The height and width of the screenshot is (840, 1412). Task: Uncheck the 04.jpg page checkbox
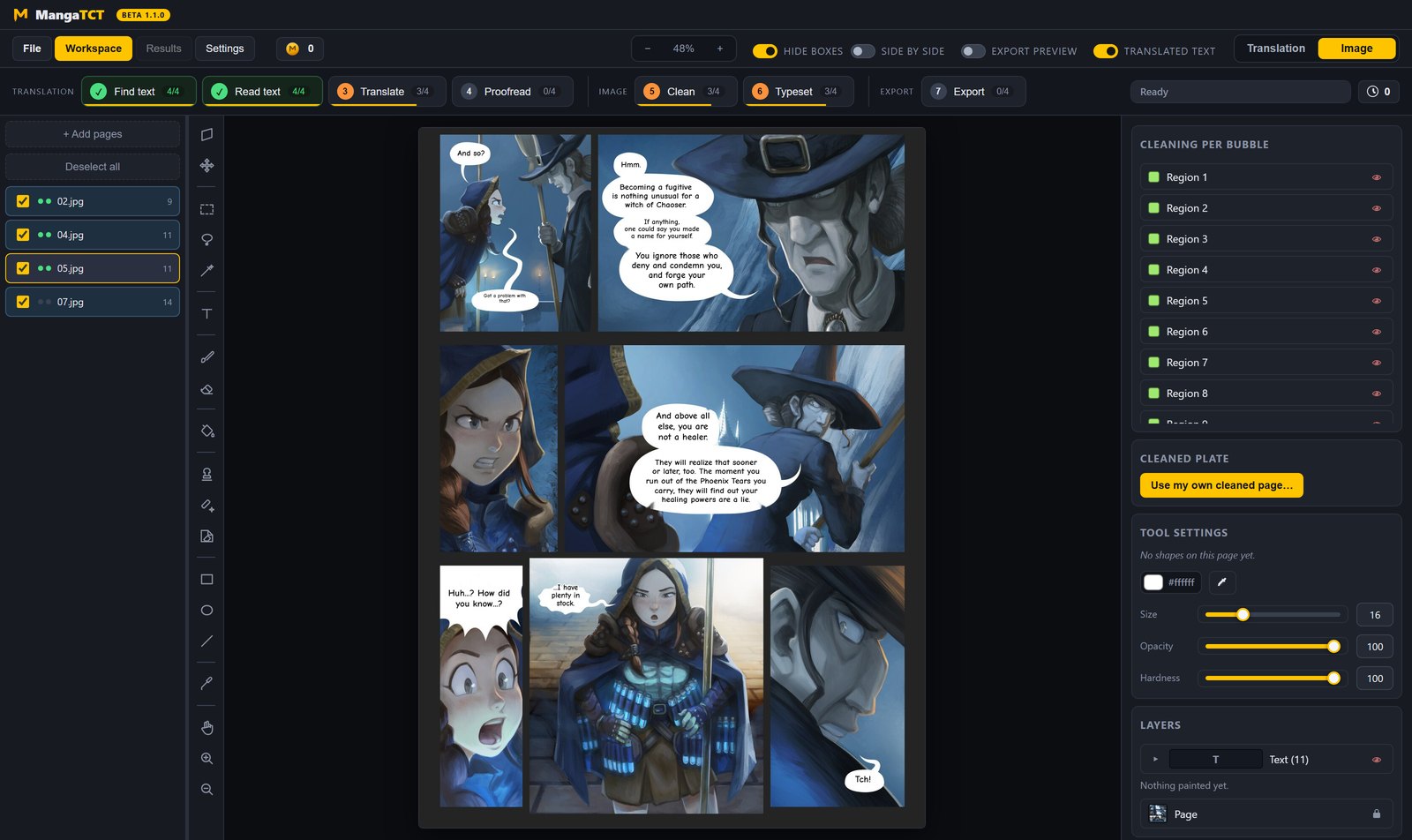tap(23, 235)
